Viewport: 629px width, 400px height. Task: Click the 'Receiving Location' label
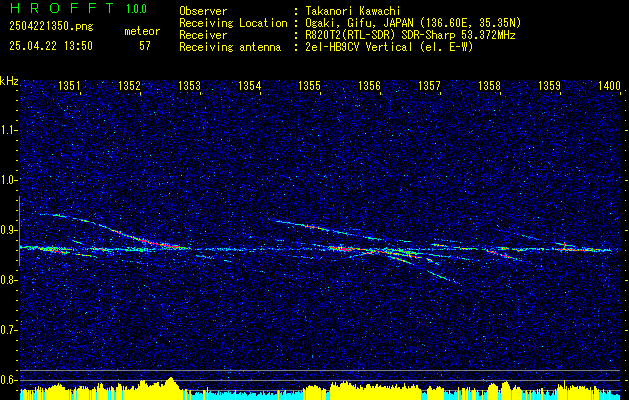coord(233,23)
